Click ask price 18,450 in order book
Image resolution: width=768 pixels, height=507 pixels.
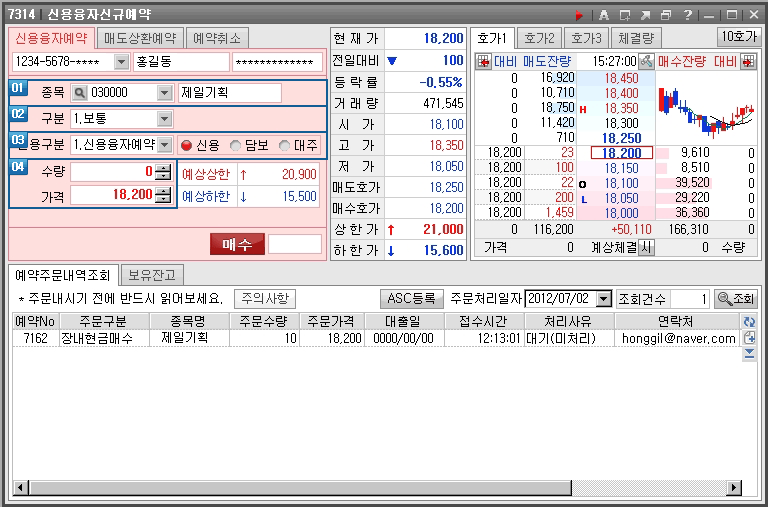tap(621, 78)
